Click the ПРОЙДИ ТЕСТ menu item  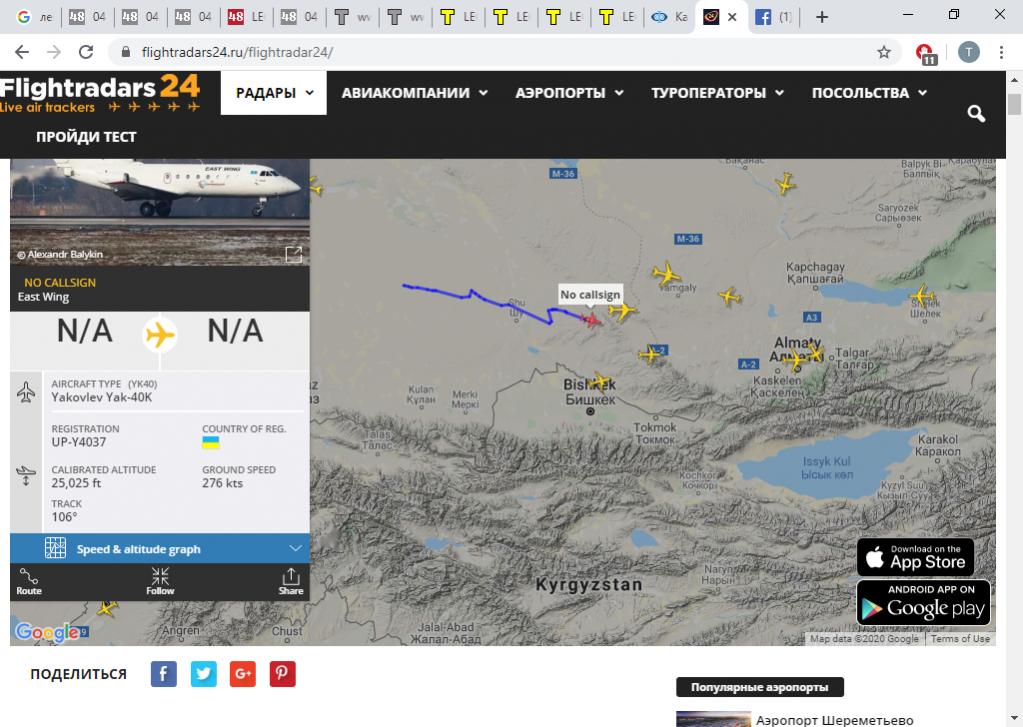[x=86, y=136]
